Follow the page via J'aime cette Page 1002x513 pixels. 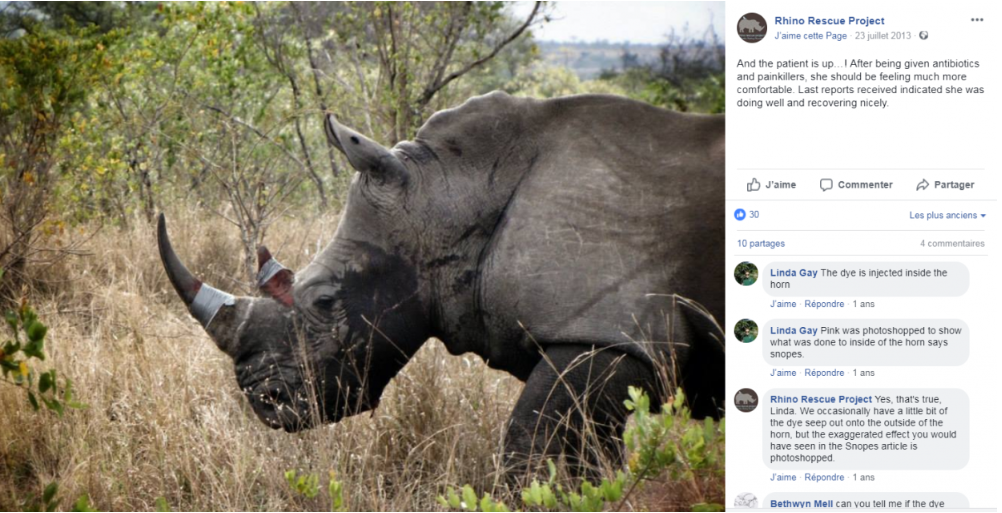(x=810, y=36)
